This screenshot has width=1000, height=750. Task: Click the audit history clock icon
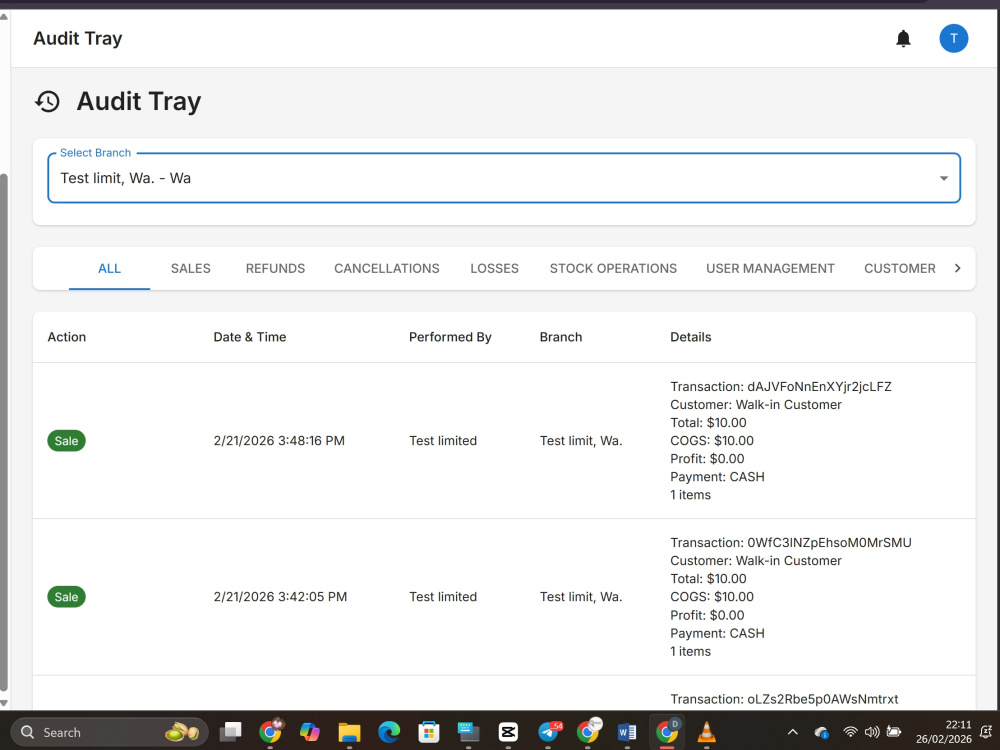pyautogui.click(x=47, y=101)
